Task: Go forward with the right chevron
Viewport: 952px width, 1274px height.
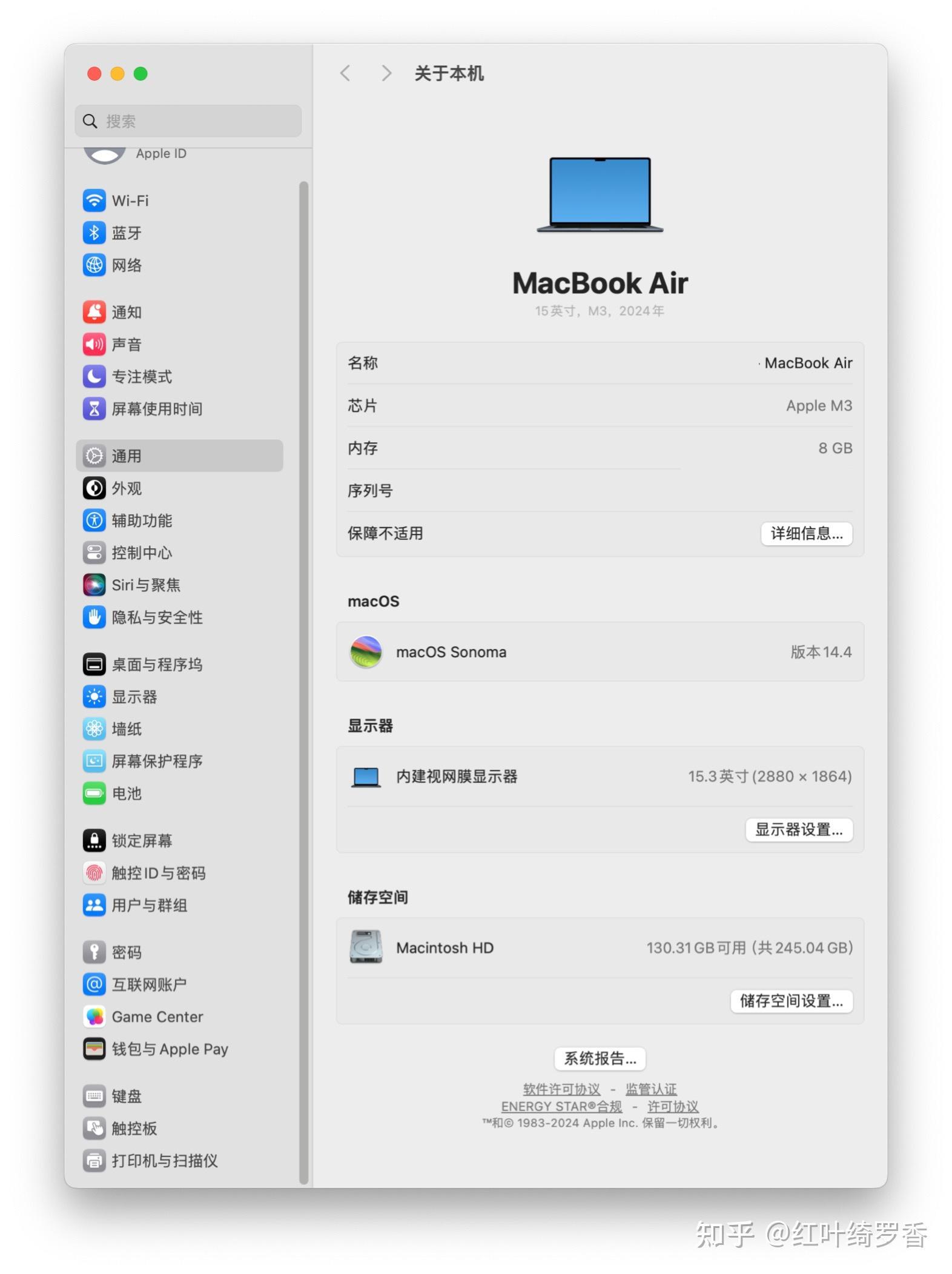Action: coord(386,73)
